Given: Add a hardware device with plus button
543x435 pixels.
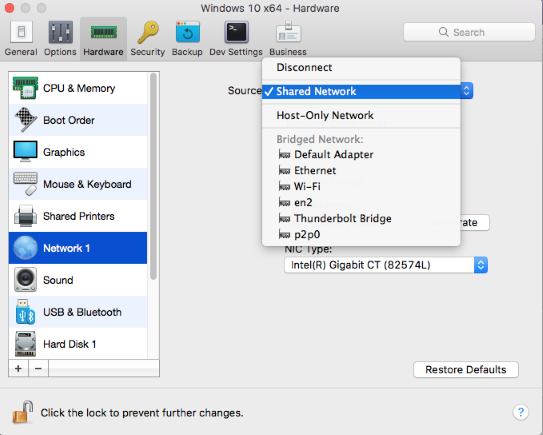Looking at the screenshot, I should 18,368.
